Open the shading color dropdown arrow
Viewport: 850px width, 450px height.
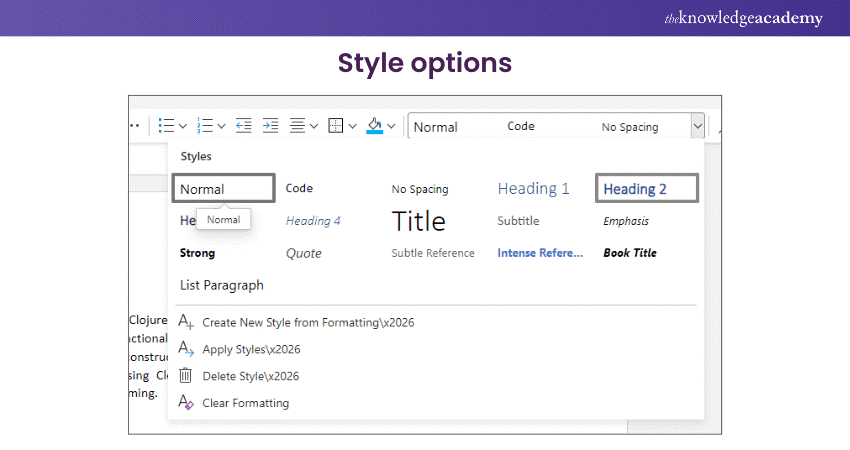(391, 127)
